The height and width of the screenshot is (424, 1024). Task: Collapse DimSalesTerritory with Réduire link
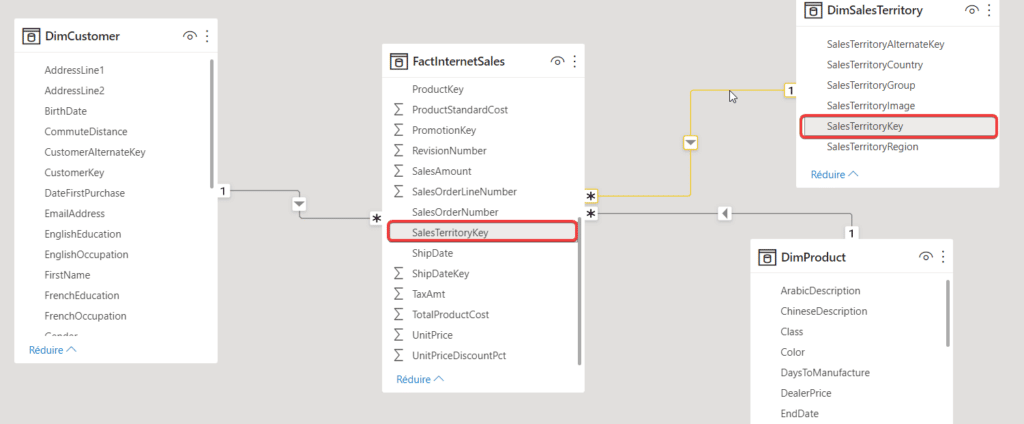click(835, 174)
